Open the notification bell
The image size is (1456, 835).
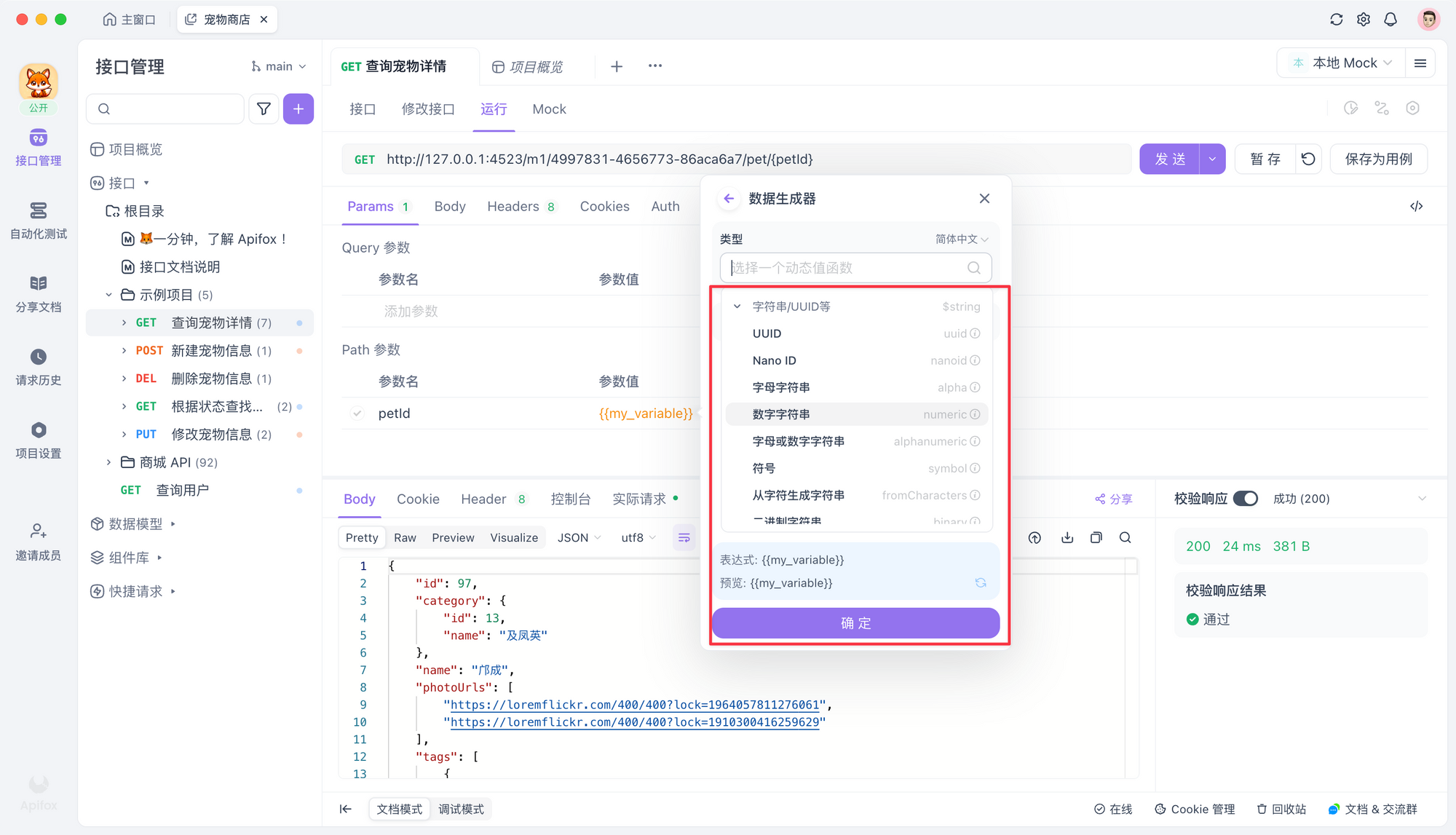click(x=1391, y=19)
